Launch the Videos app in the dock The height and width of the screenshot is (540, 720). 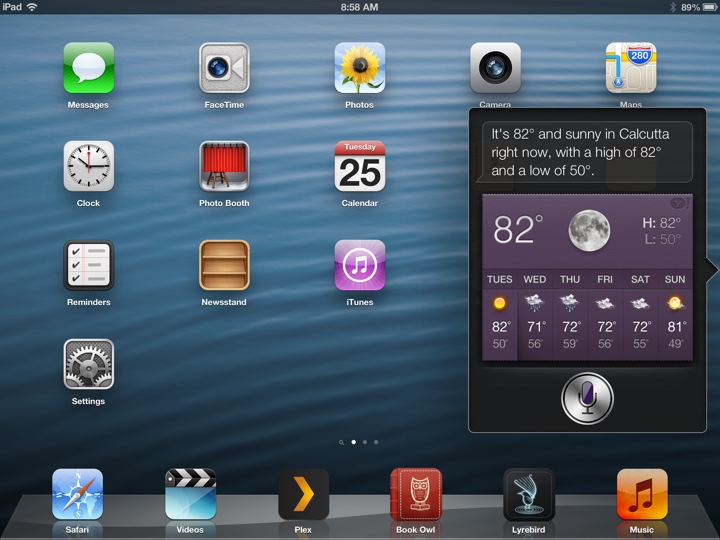(190, 494)
